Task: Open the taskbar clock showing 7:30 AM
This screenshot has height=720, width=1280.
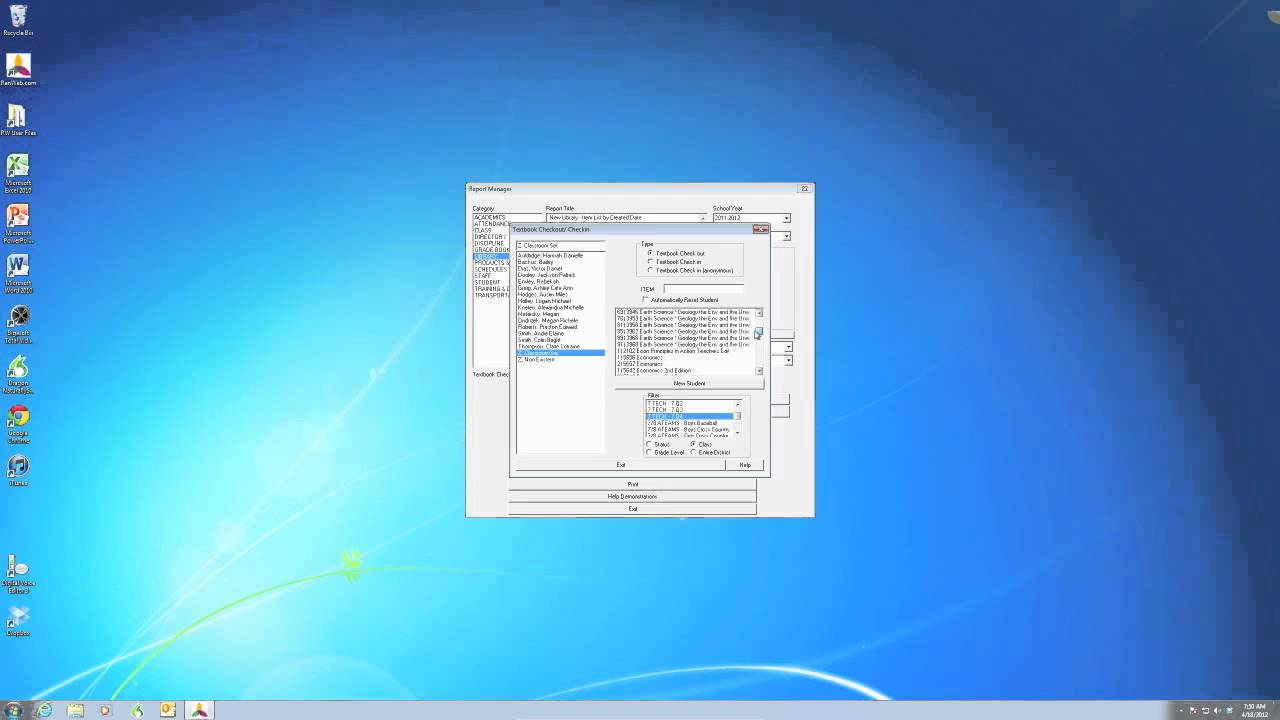Action: tap(1253, 710)
